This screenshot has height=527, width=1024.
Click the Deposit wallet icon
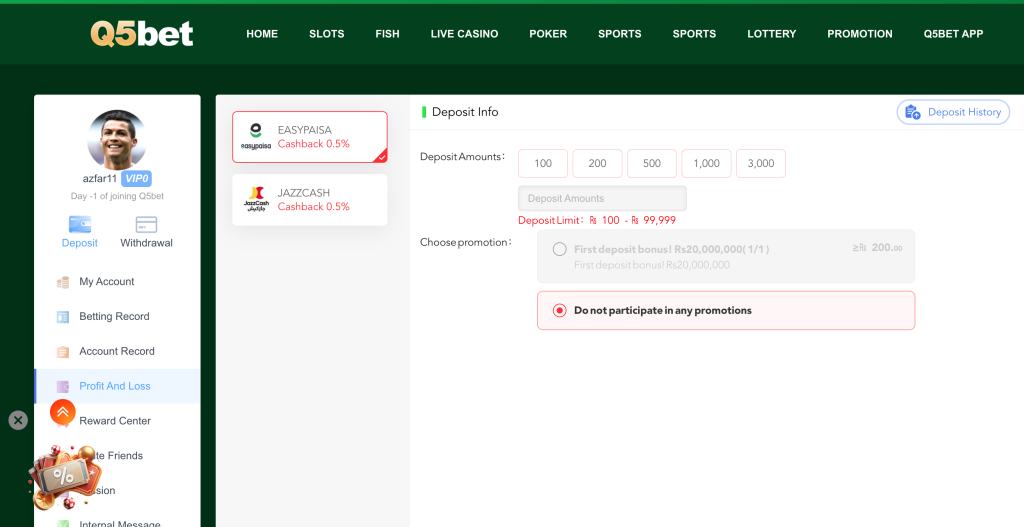pos(80,224)
